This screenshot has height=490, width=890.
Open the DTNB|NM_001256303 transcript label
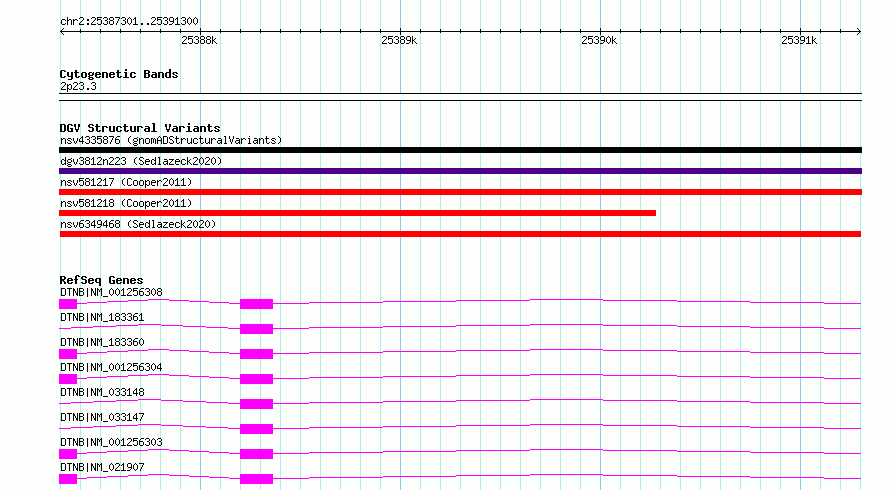click(x=111, y=442)
